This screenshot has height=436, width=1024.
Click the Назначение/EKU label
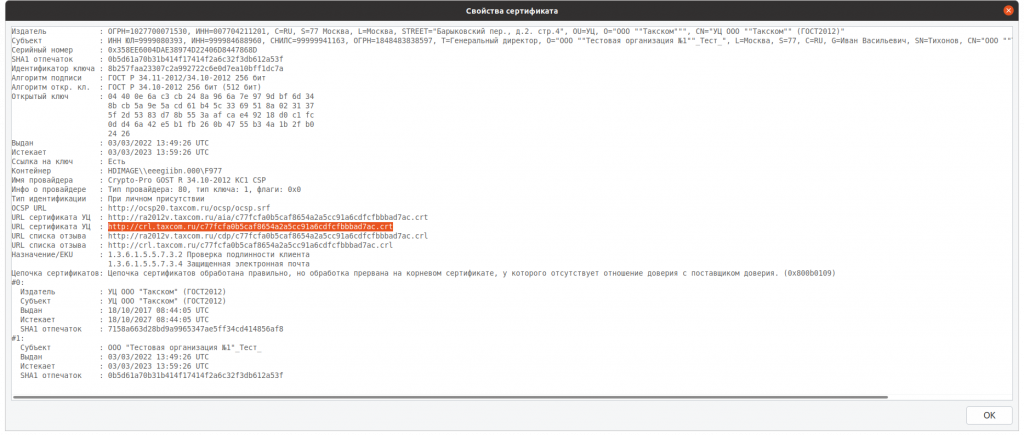[42, 254]
